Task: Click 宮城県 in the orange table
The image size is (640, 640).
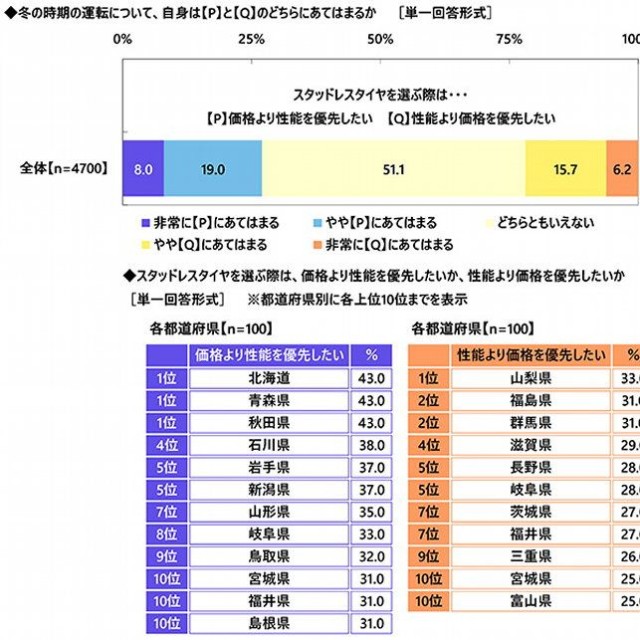Action: coord(531,579)
